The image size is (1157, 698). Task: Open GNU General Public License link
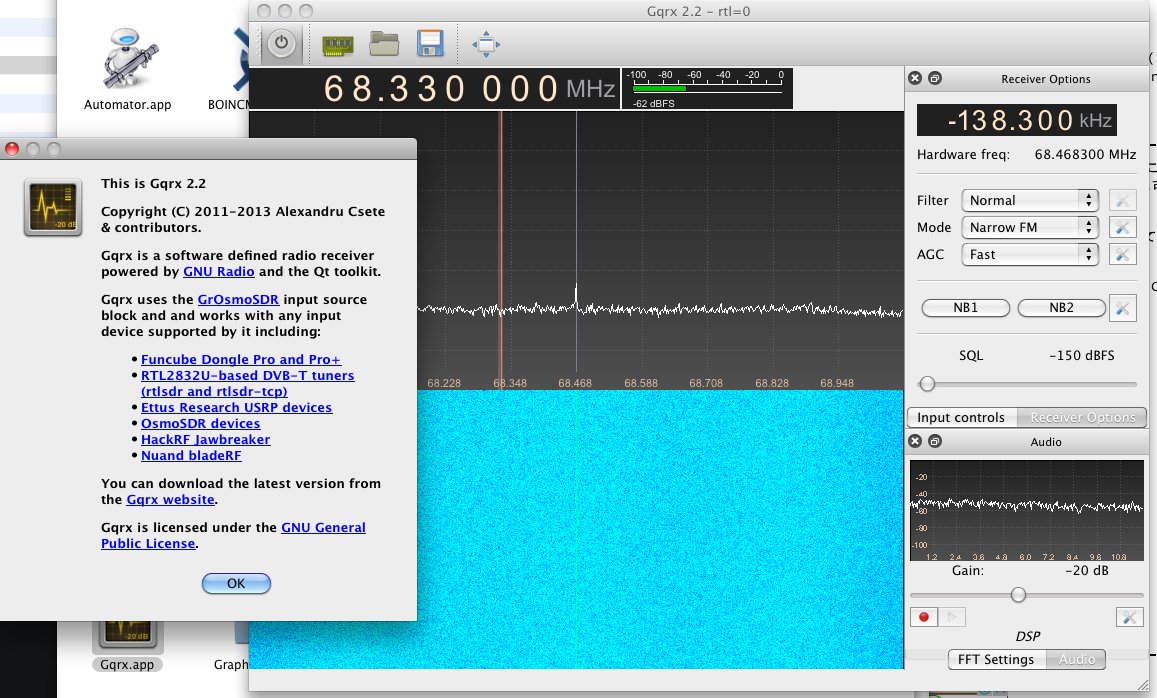tap(233, 536)
